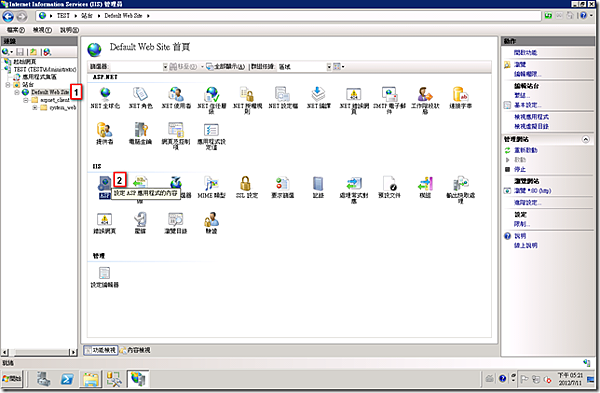Switch to the Content View tab

click(x=135, y=350)
